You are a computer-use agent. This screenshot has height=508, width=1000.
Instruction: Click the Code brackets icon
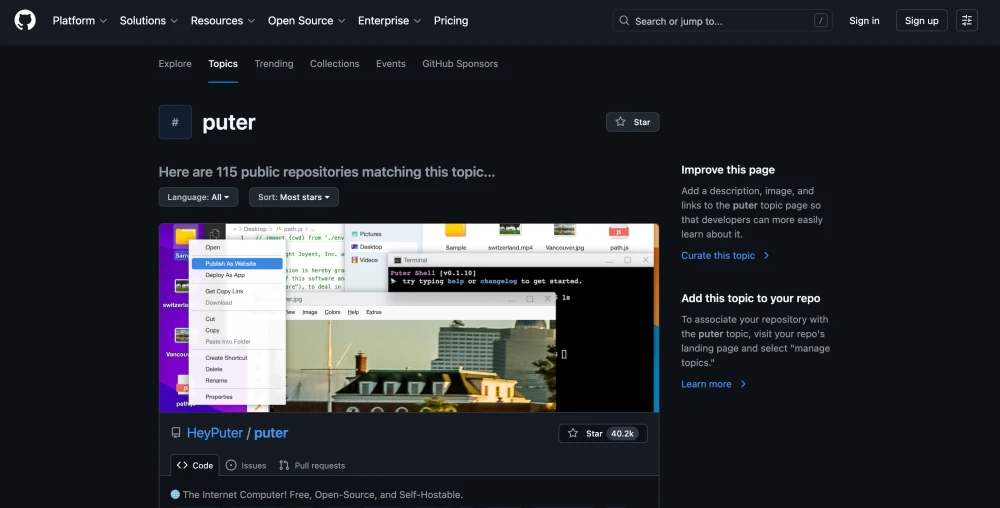(182, 465)
